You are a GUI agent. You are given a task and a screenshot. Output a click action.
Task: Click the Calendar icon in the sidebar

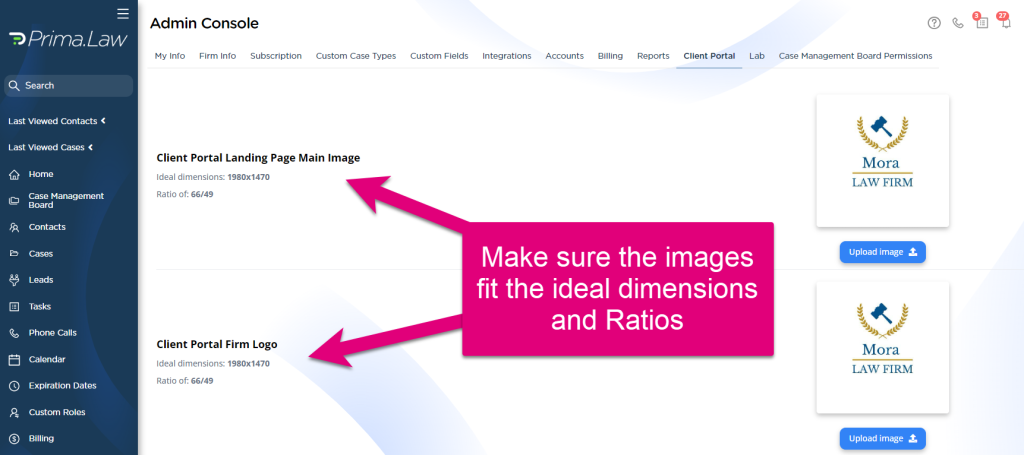14,360
